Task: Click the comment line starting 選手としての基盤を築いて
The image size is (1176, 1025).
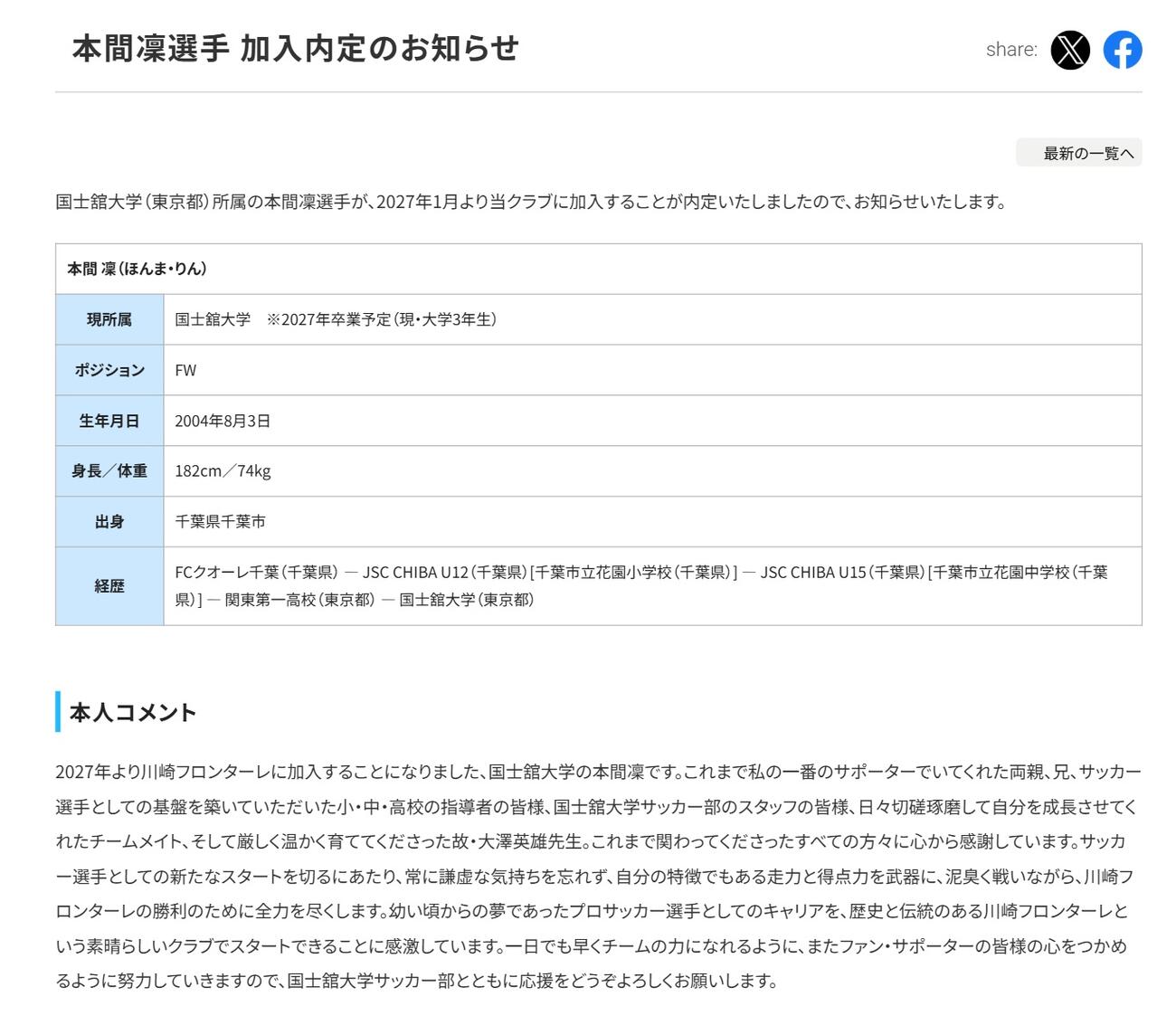Action: pyautogui.click(x=596, y=807)
